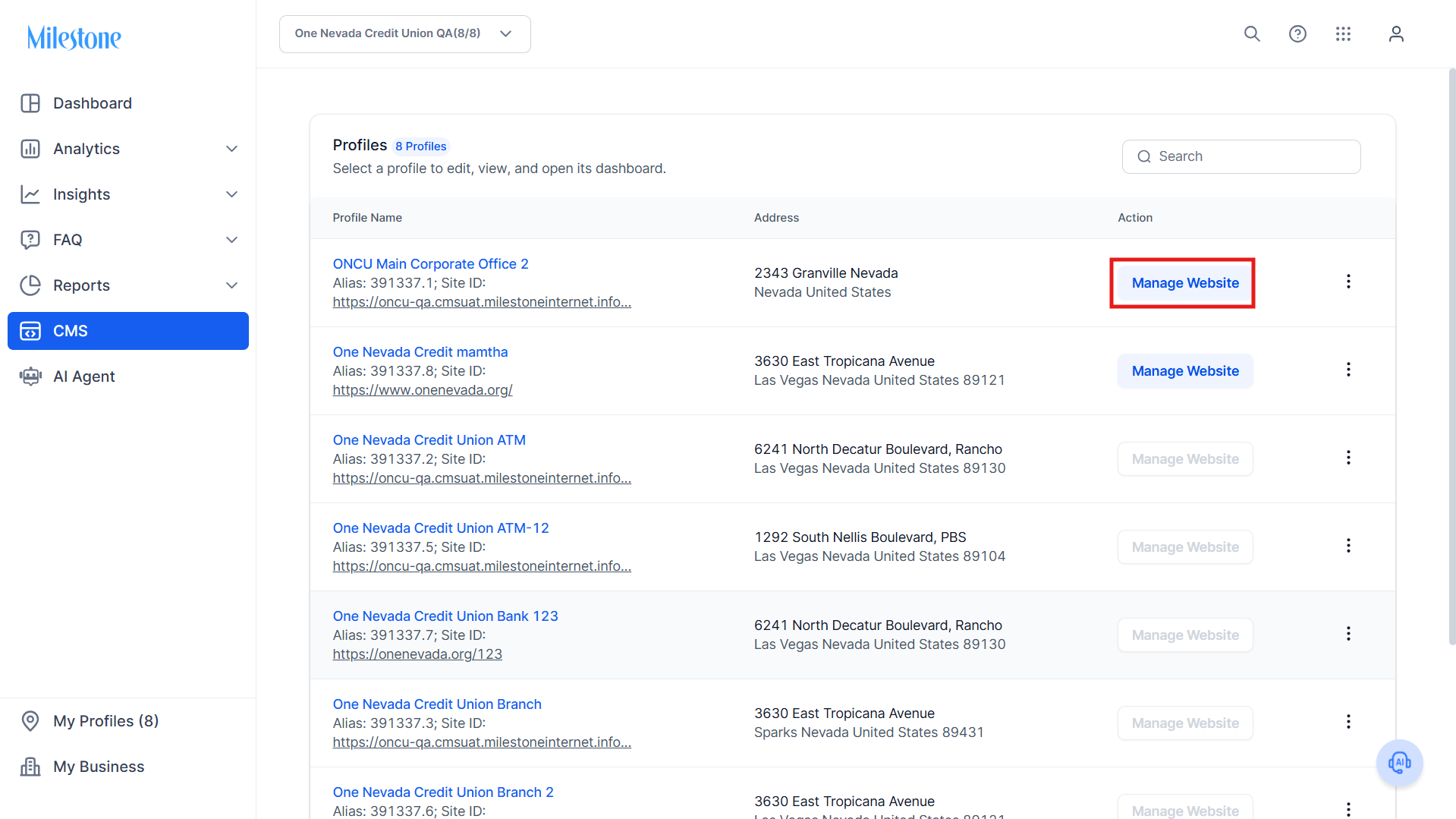Click the Insights line chart icon
The image size is (1456, 819).
point(30,194)
